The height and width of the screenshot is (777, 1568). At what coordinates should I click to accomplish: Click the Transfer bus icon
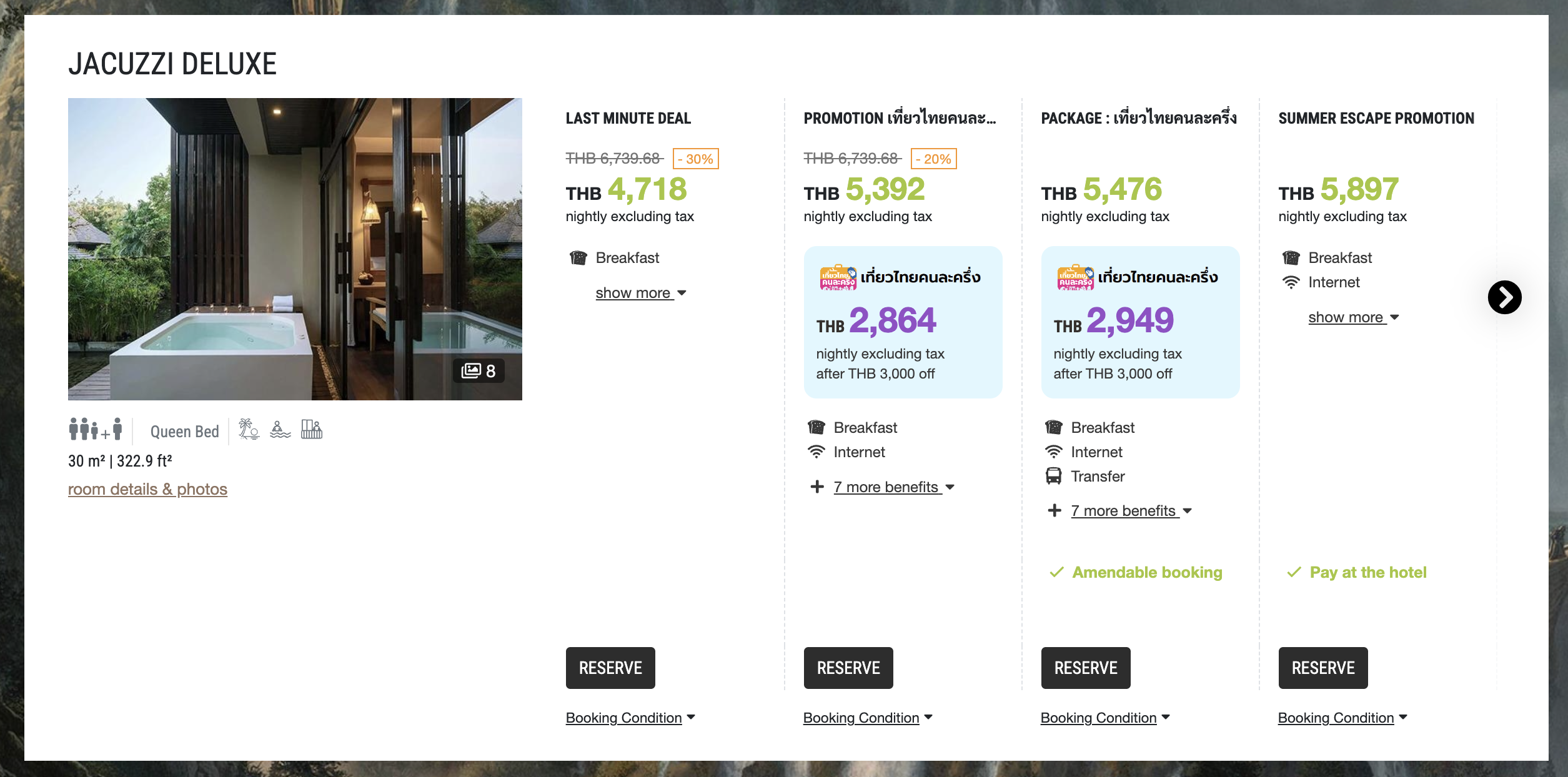point(1053,477)
